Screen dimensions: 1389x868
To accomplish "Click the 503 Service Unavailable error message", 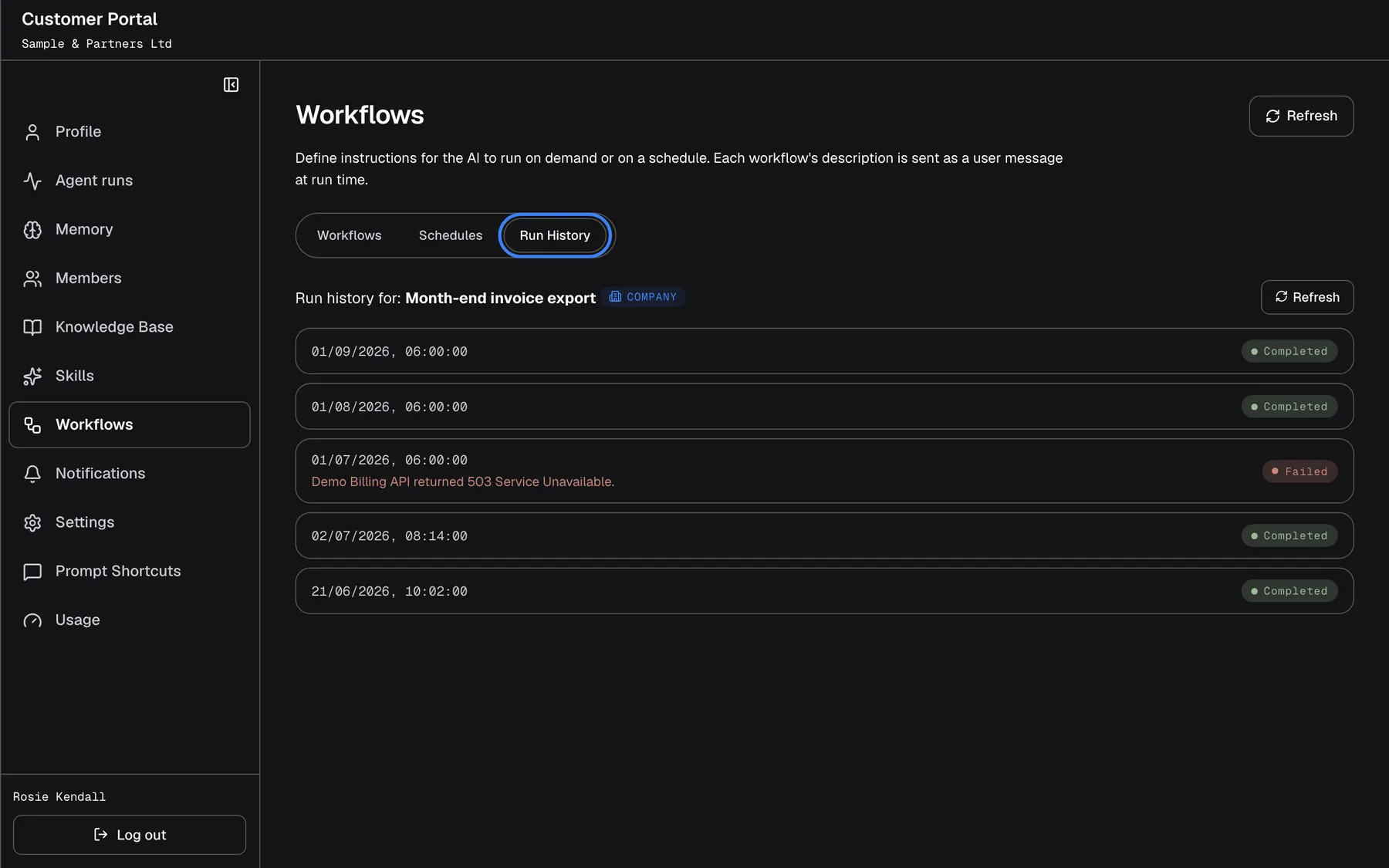I will [x=463, y=481].
